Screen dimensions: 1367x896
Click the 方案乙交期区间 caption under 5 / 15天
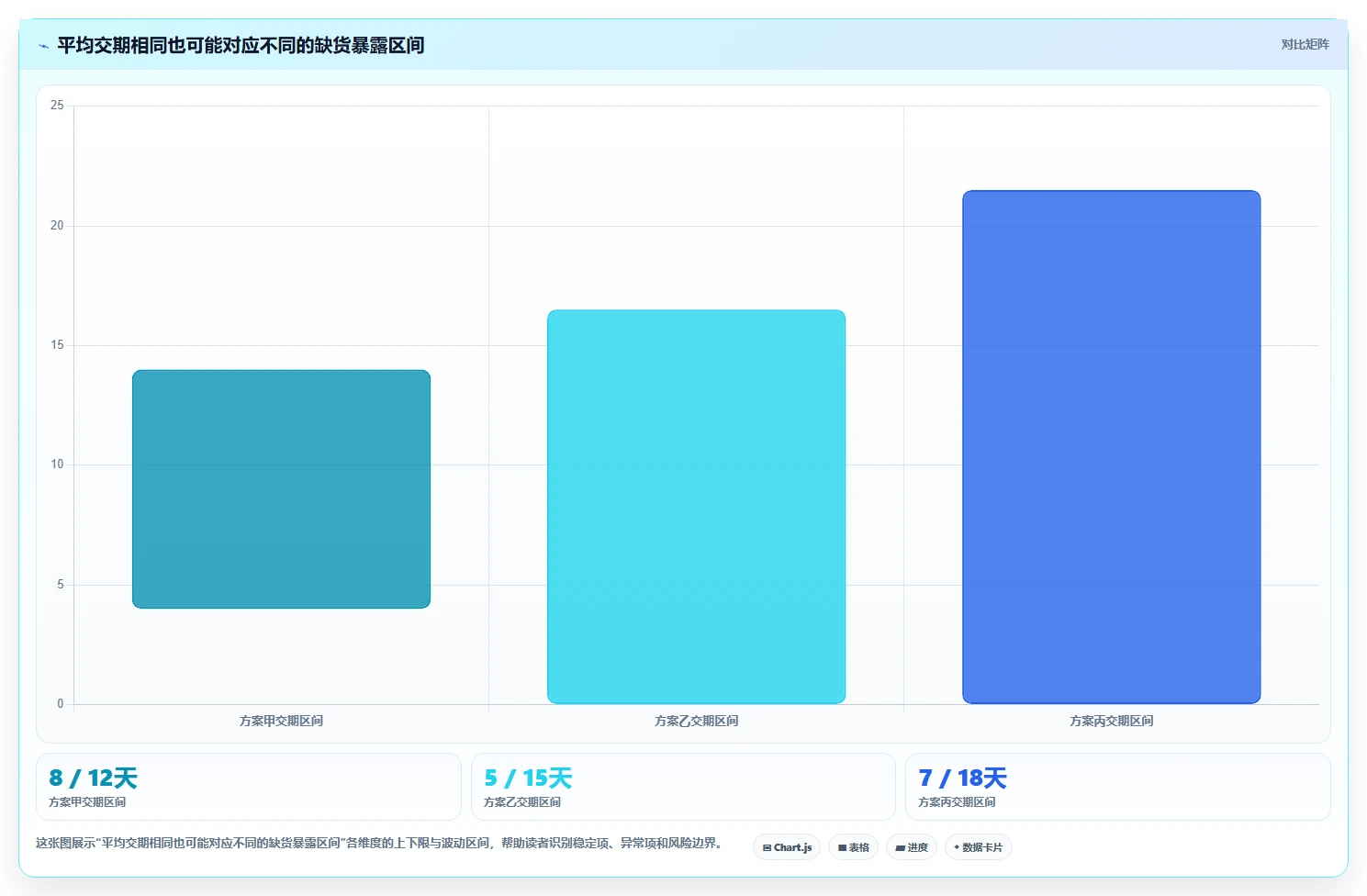coord(522,802)
